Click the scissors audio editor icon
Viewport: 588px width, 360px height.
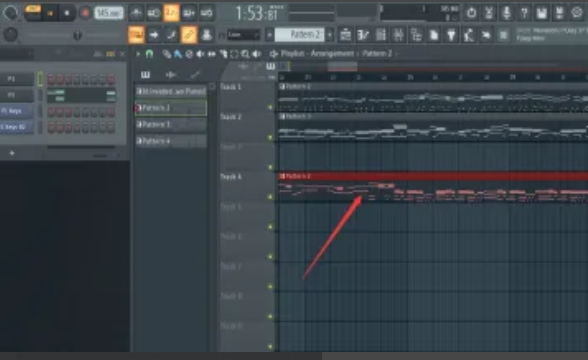point(489,14)
